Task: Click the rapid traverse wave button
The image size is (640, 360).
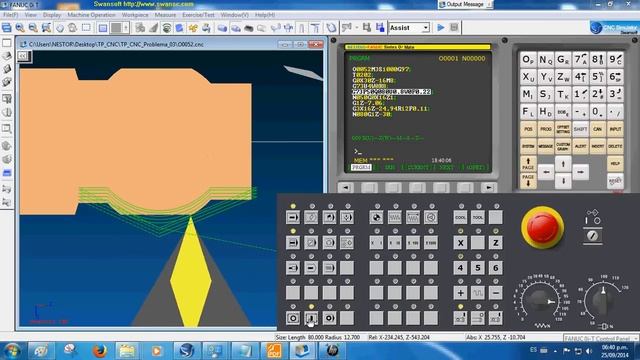Action: [x=478, y=293]
